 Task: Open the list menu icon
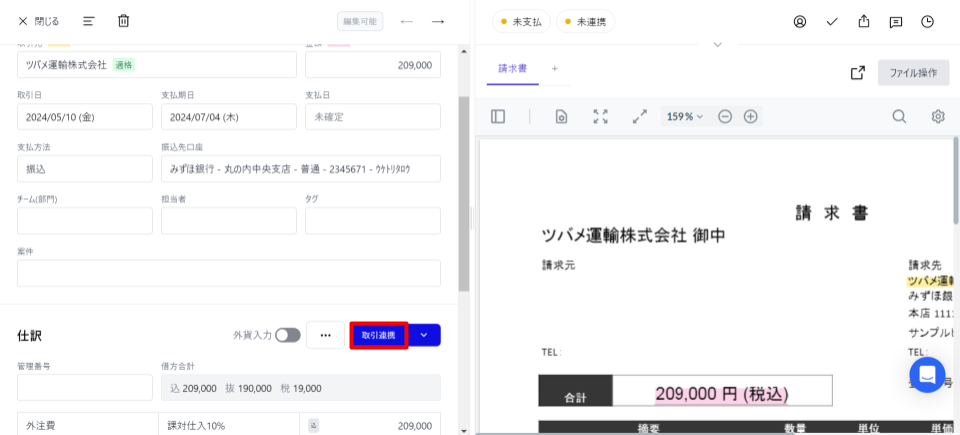coord(89,21)
